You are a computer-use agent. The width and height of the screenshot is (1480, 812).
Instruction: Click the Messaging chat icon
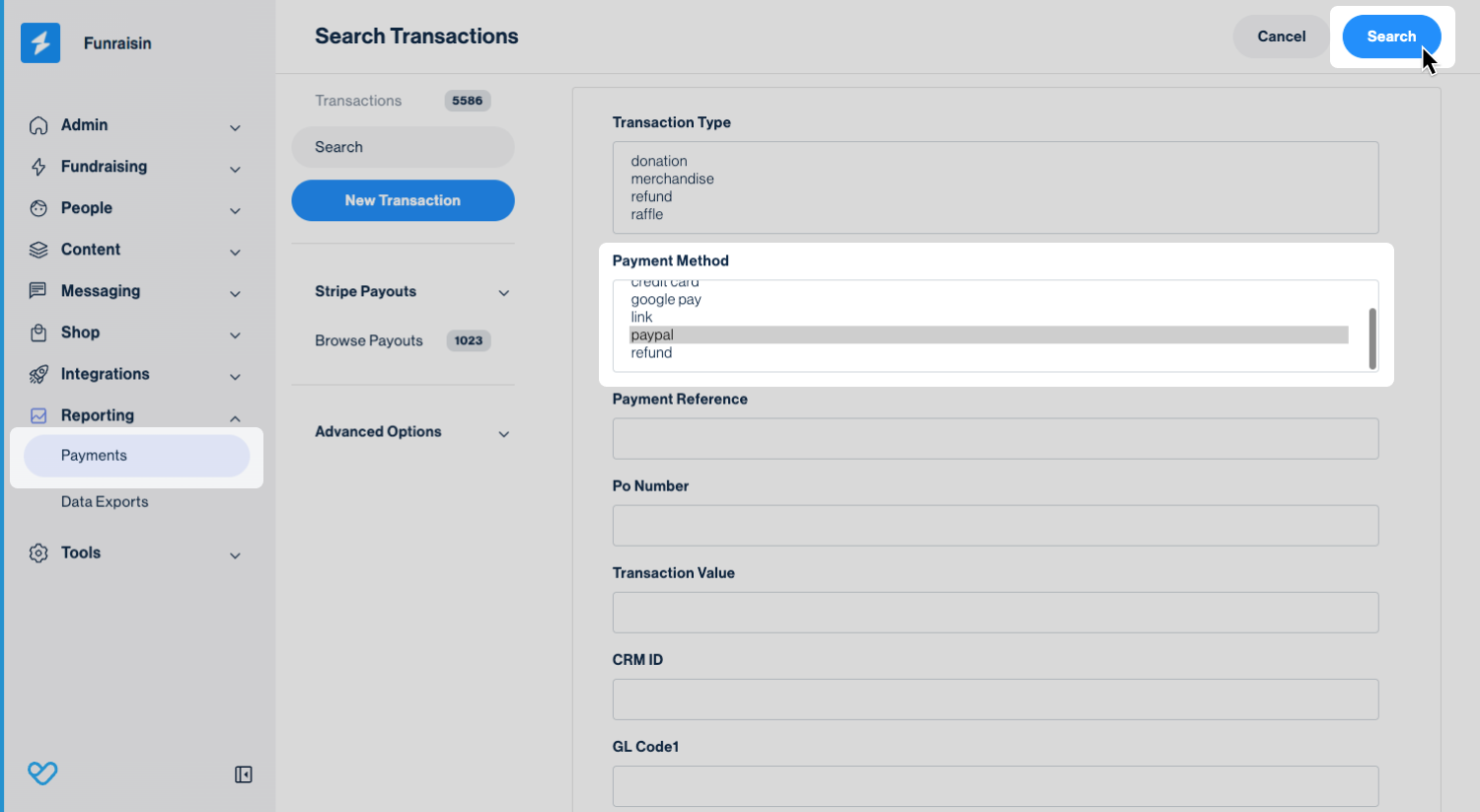point(38,291)
